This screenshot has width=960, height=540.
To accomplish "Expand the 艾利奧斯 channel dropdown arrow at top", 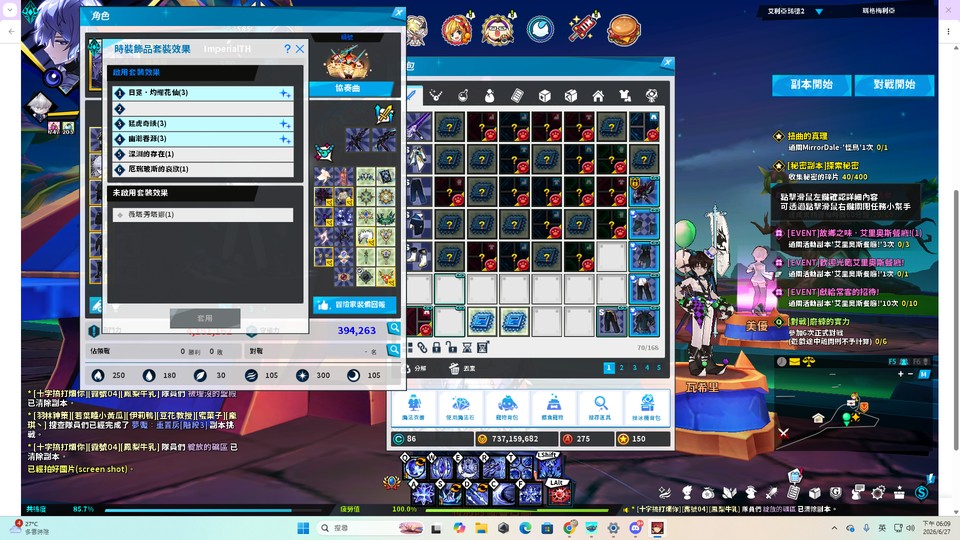I will 819,11.
